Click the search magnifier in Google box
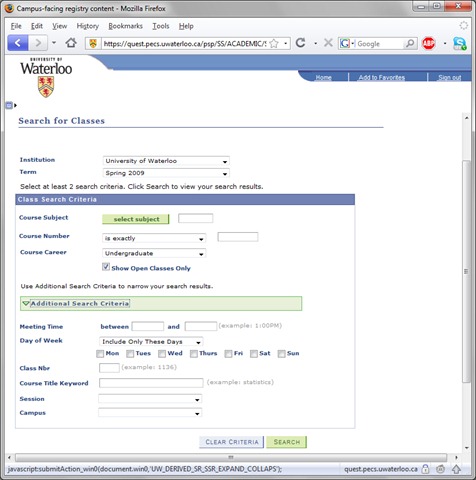Screen dimensions: 476x480 click(x=410, y=43)
